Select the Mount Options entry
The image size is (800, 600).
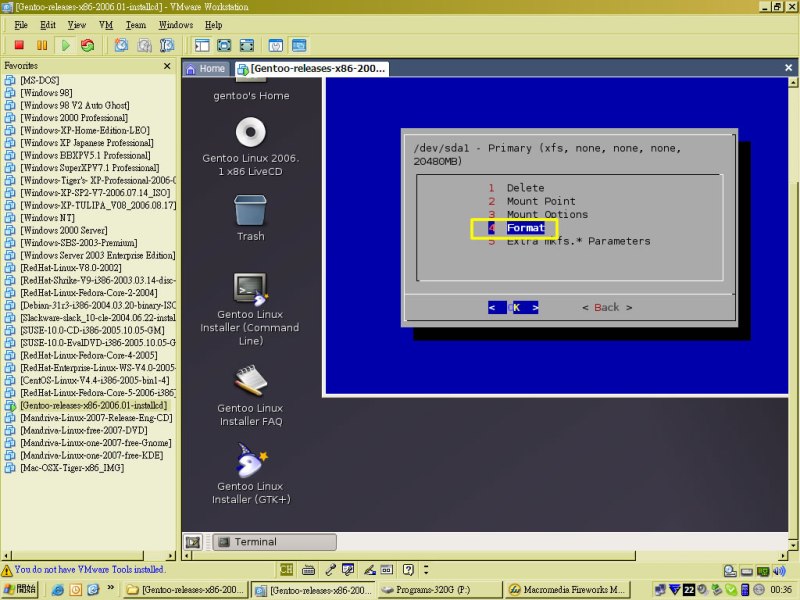pyautogui.click(x=538, y=214)
